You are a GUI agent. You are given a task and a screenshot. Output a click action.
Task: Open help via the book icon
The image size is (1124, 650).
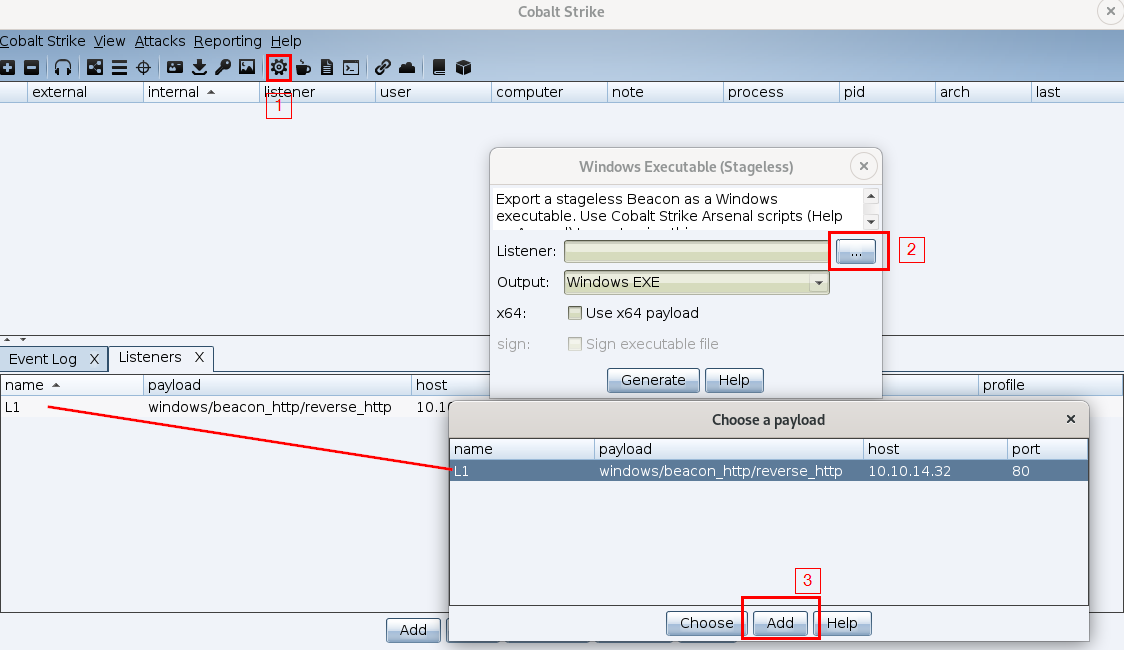coord(439,67)
